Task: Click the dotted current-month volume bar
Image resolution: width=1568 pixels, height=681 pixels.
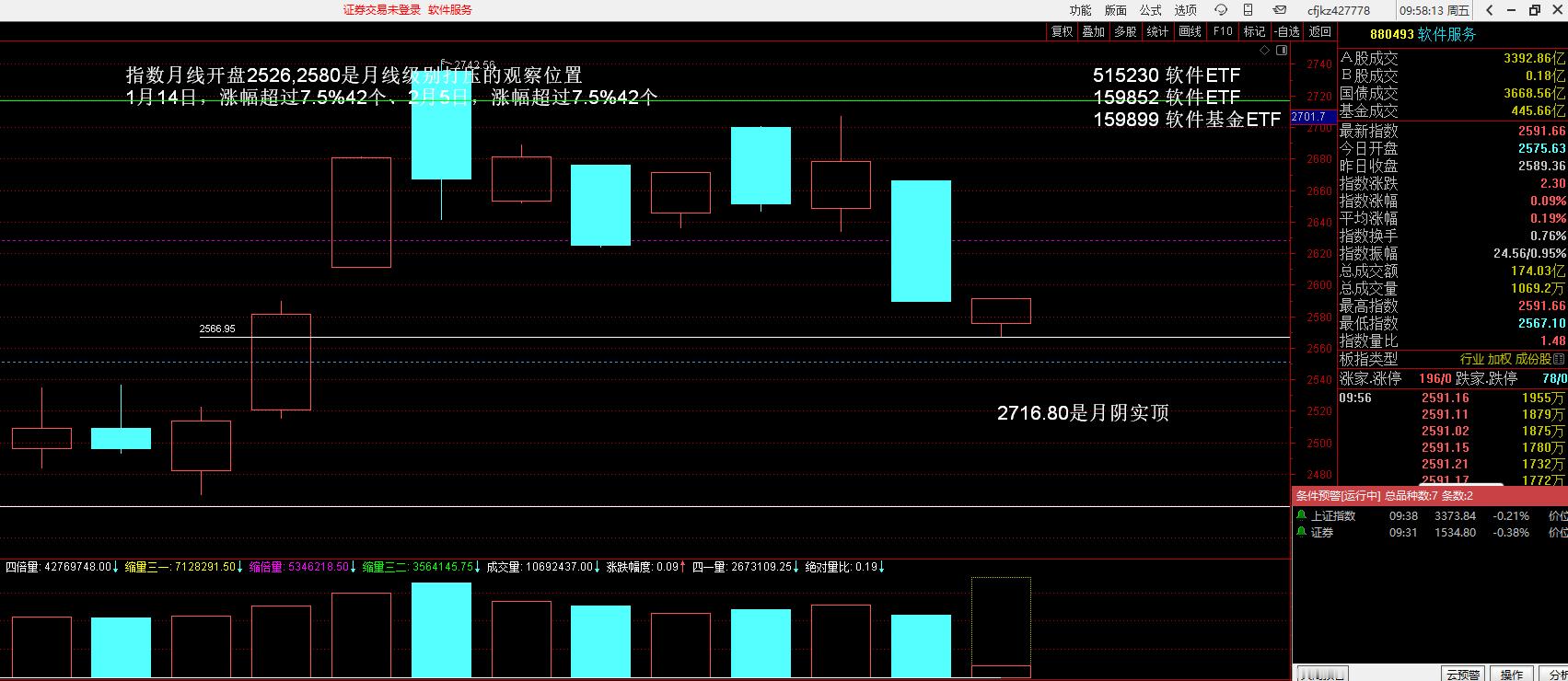Action: tap(1001, 628)
